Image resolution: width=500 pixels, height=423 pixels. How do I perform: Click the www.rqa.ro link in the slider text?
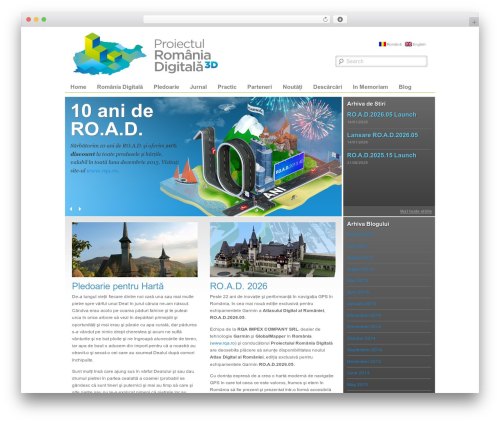pyautogui.click(x=102, y=171)
